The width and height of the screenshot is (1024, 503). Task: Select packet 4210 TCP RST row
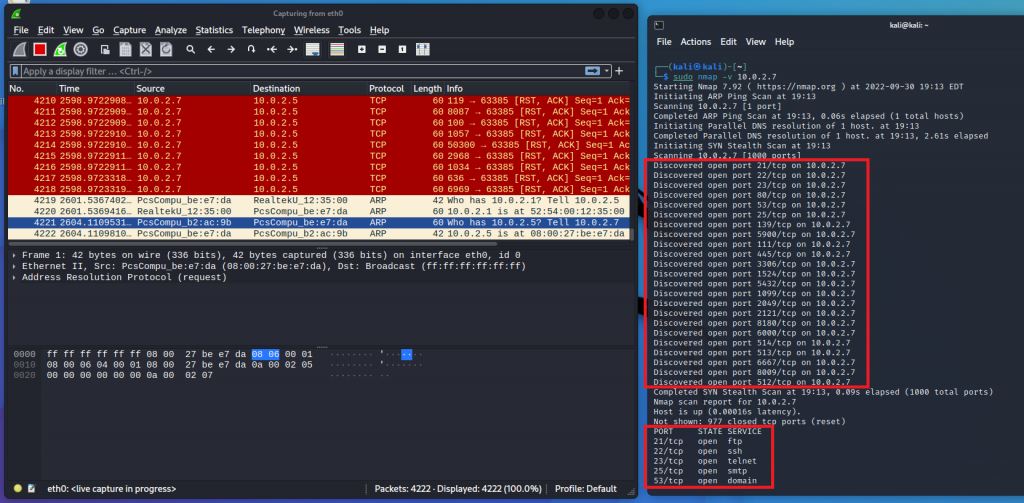(x=319, y=101)
